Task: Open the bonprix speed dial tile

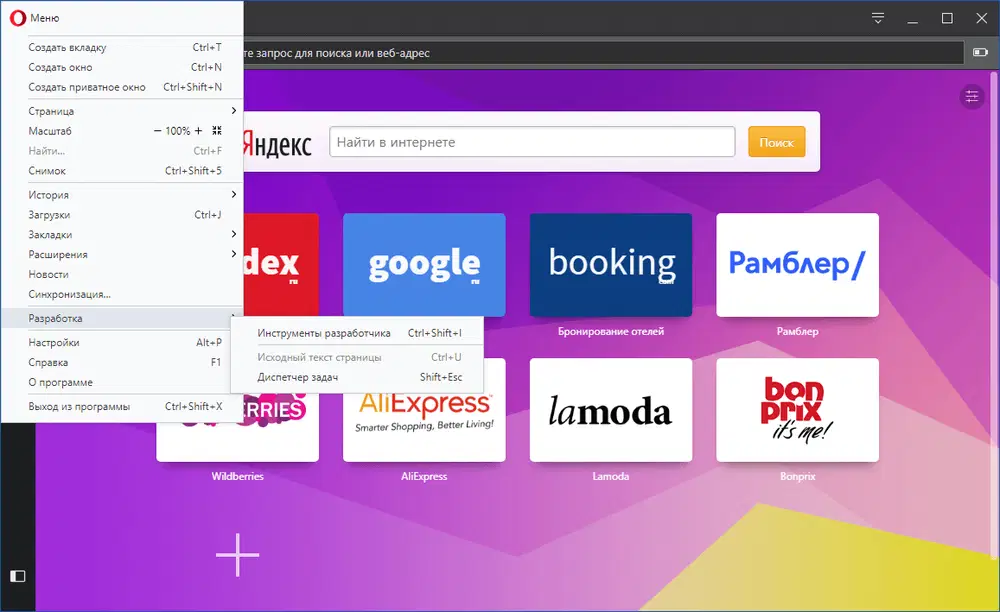Action: click(x=797, y=409)
